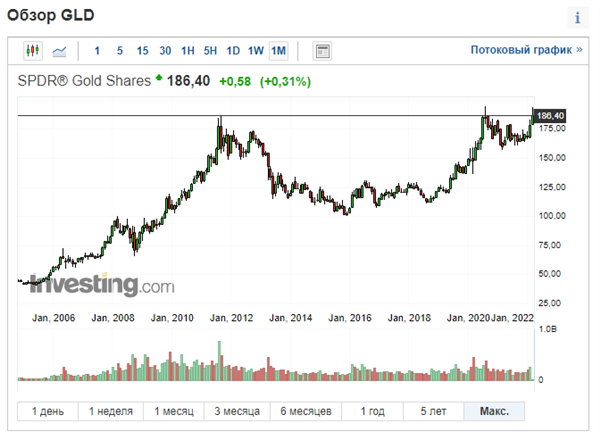Choose the 1 год range tab

(x=372, y=411)
